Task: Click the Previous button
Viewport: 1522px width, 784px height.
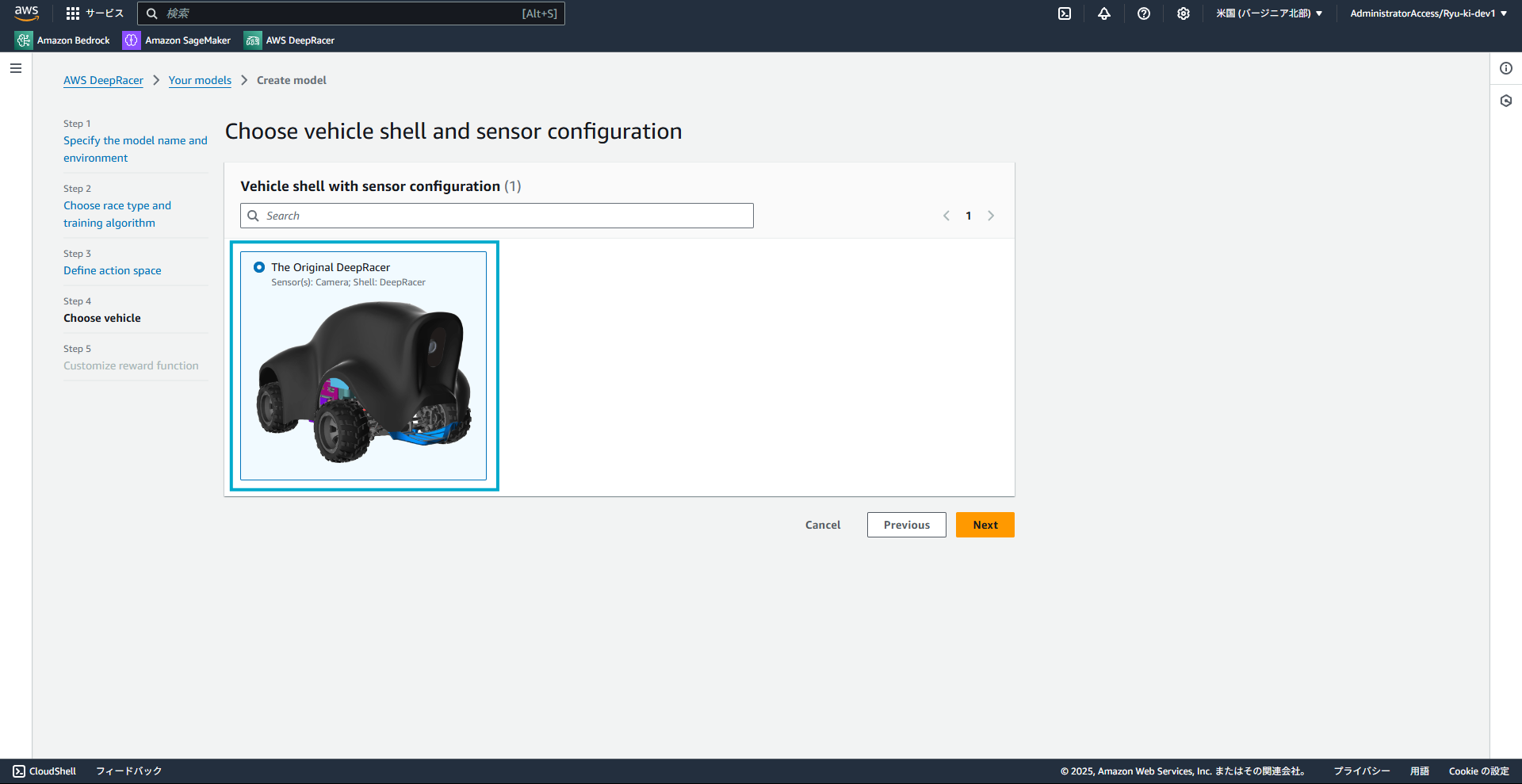Action: click(x=907, y=525)
